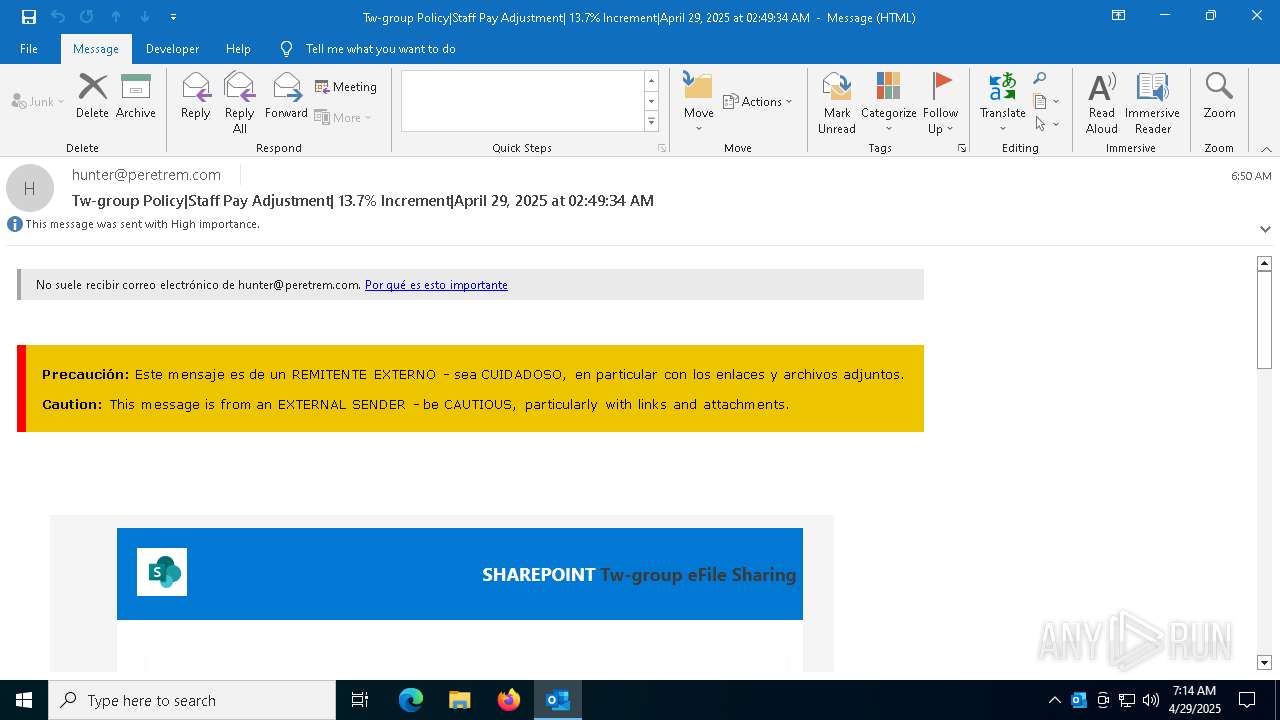
Task: Click the SharePoint logo in email body
Action: 162,572
